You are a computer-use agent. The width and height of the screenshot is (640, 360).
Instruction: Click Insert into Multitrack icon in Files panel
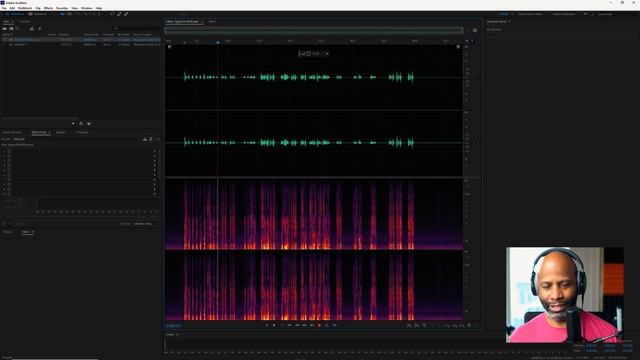pos(32,29)
